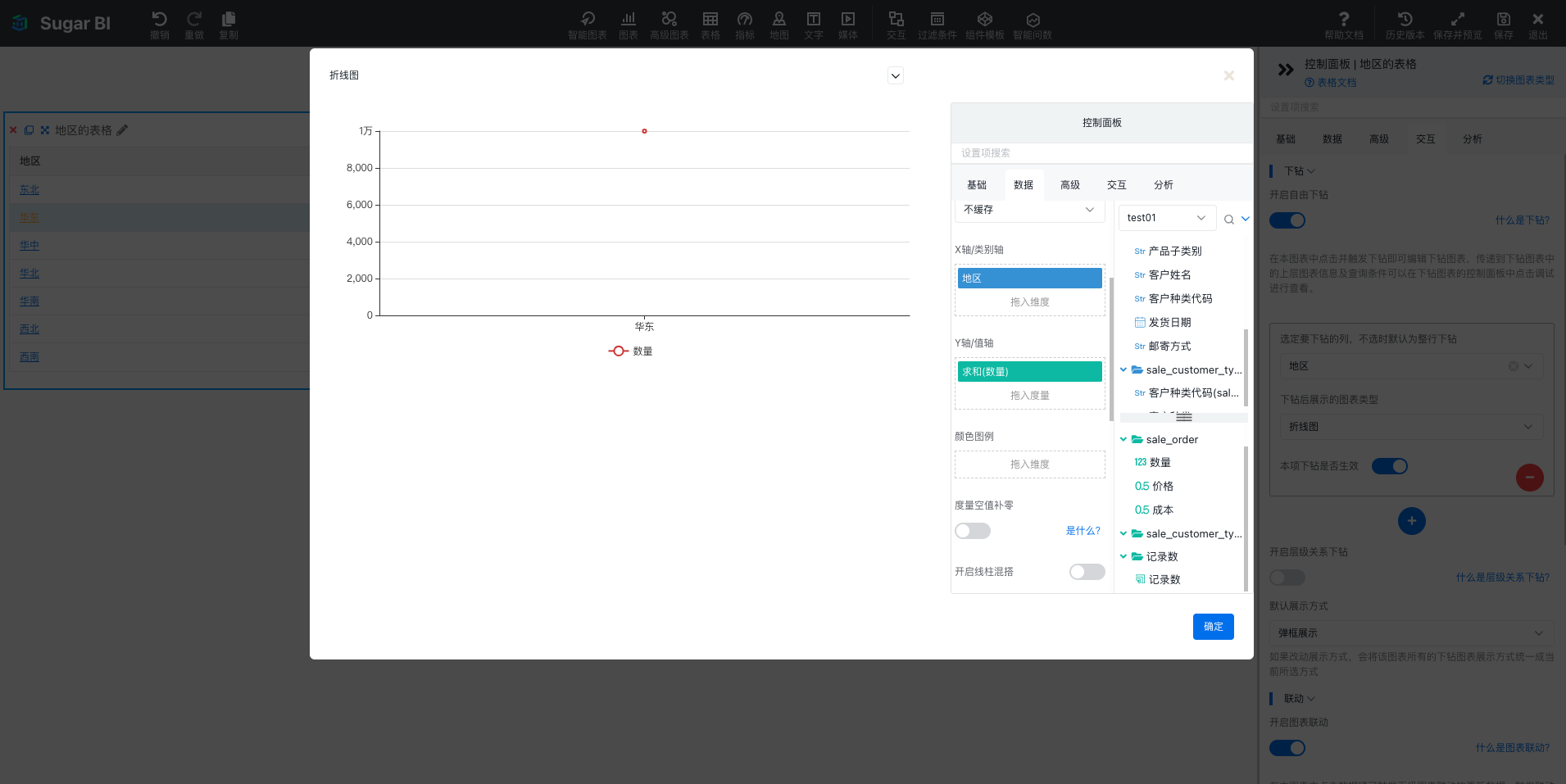1566x784 pixels.
Task: Open the chart (图表) toolbar icon
Action: click(629, 19)
